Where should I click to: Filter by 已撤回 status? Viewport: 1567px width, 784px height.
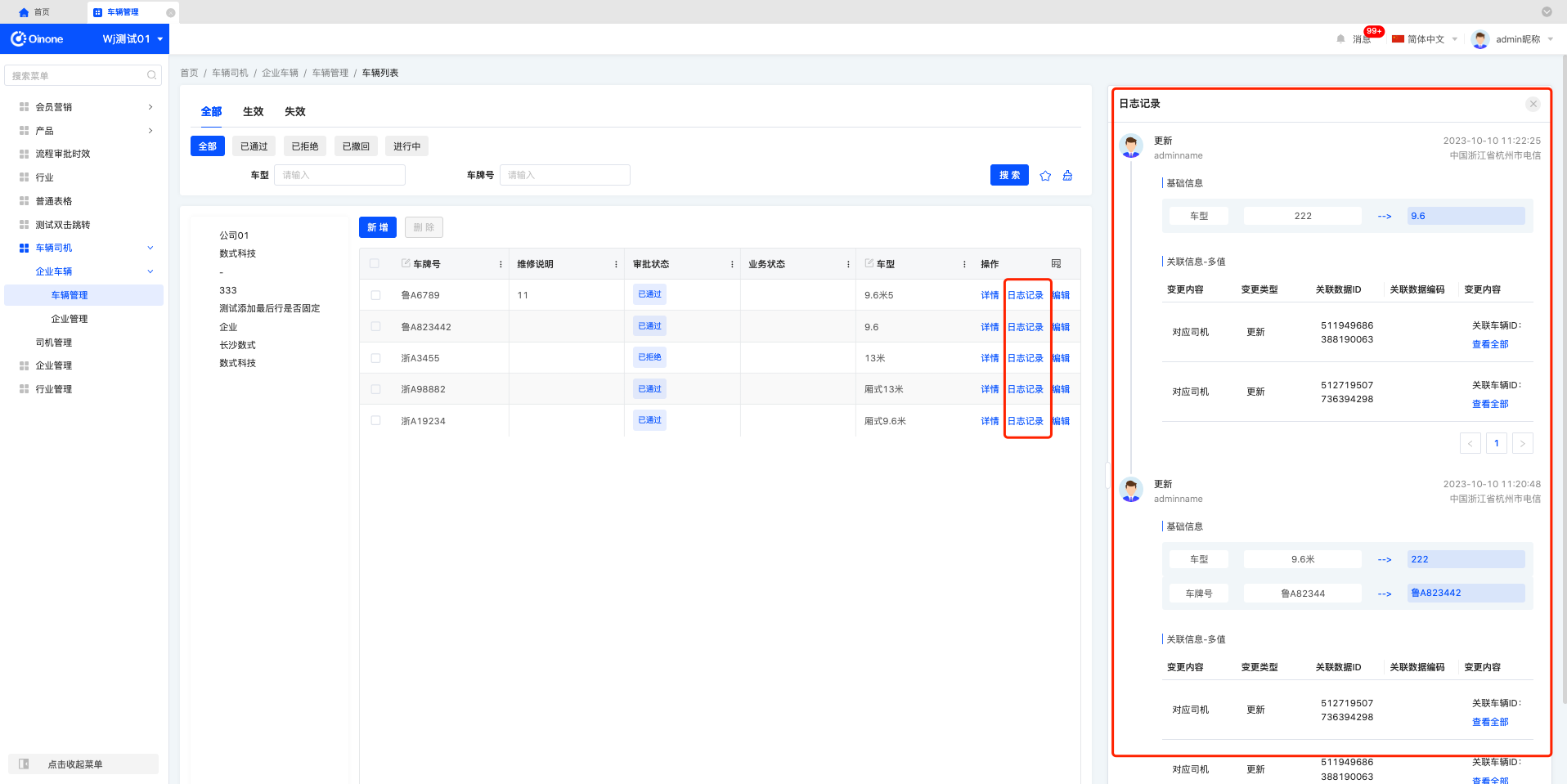tap(356, 146)
